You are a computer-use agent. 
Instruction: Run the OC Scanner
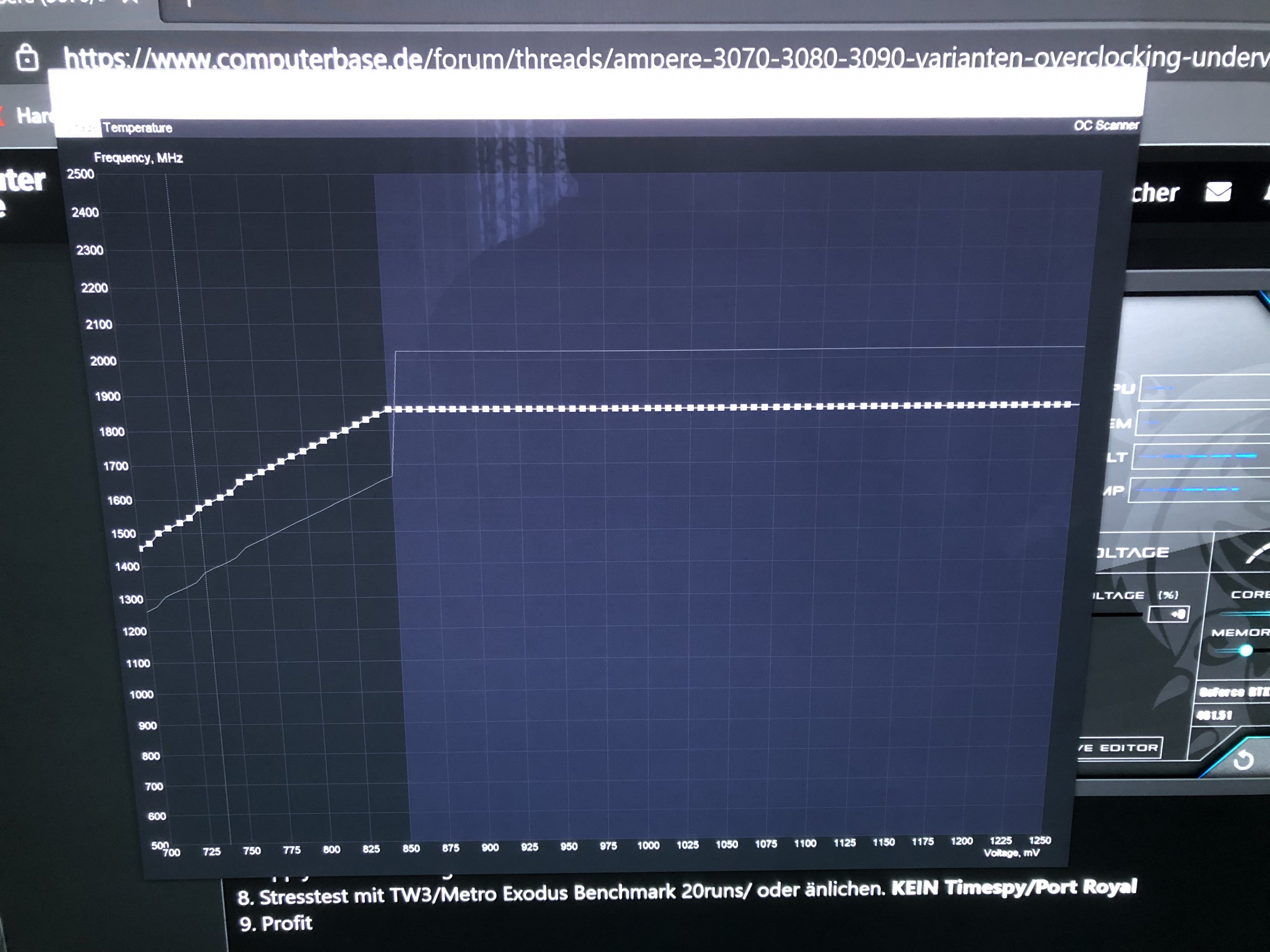[1106, 125]
